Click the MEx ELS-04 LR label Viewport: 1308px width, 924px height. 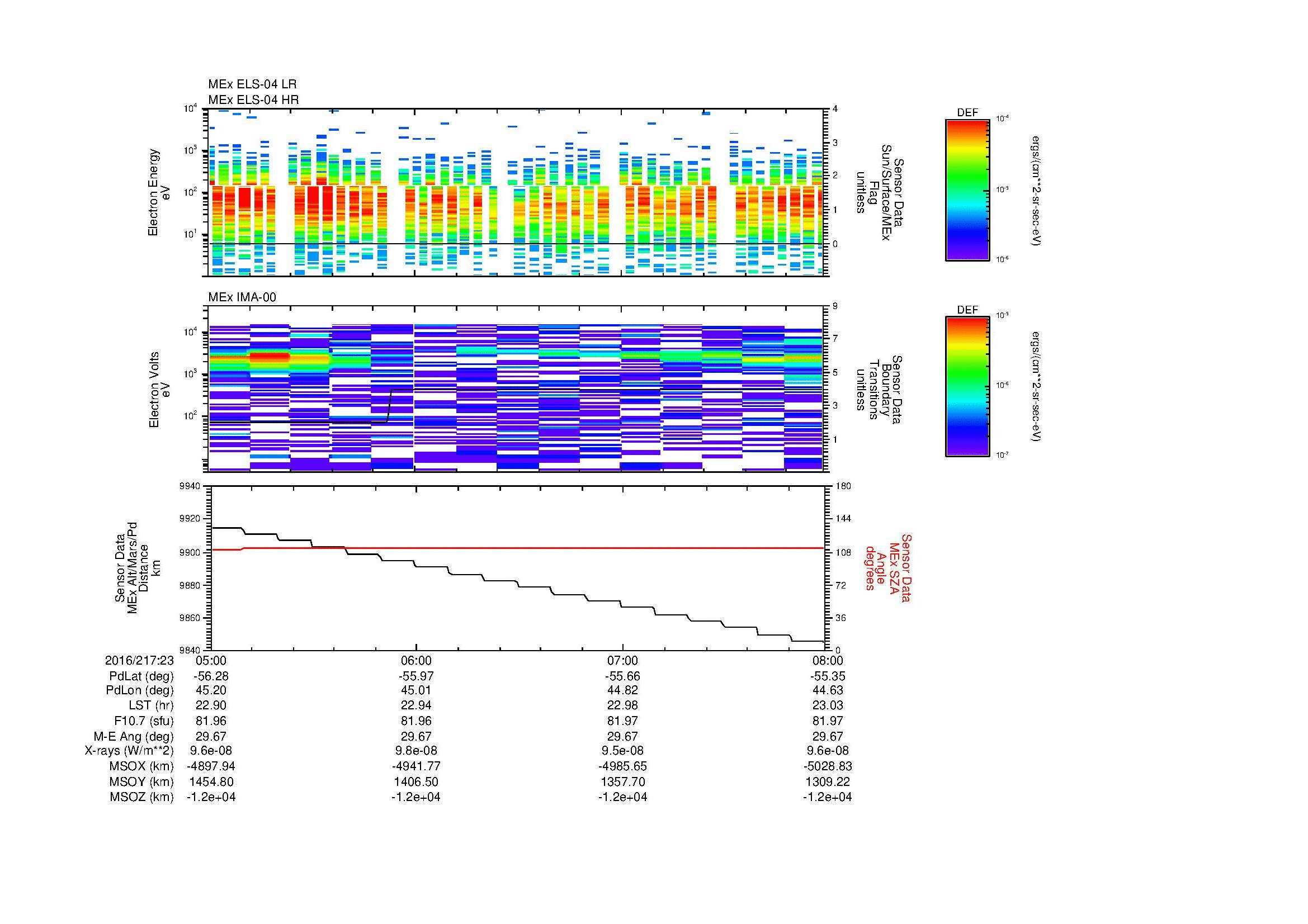[x=252, y=84]
